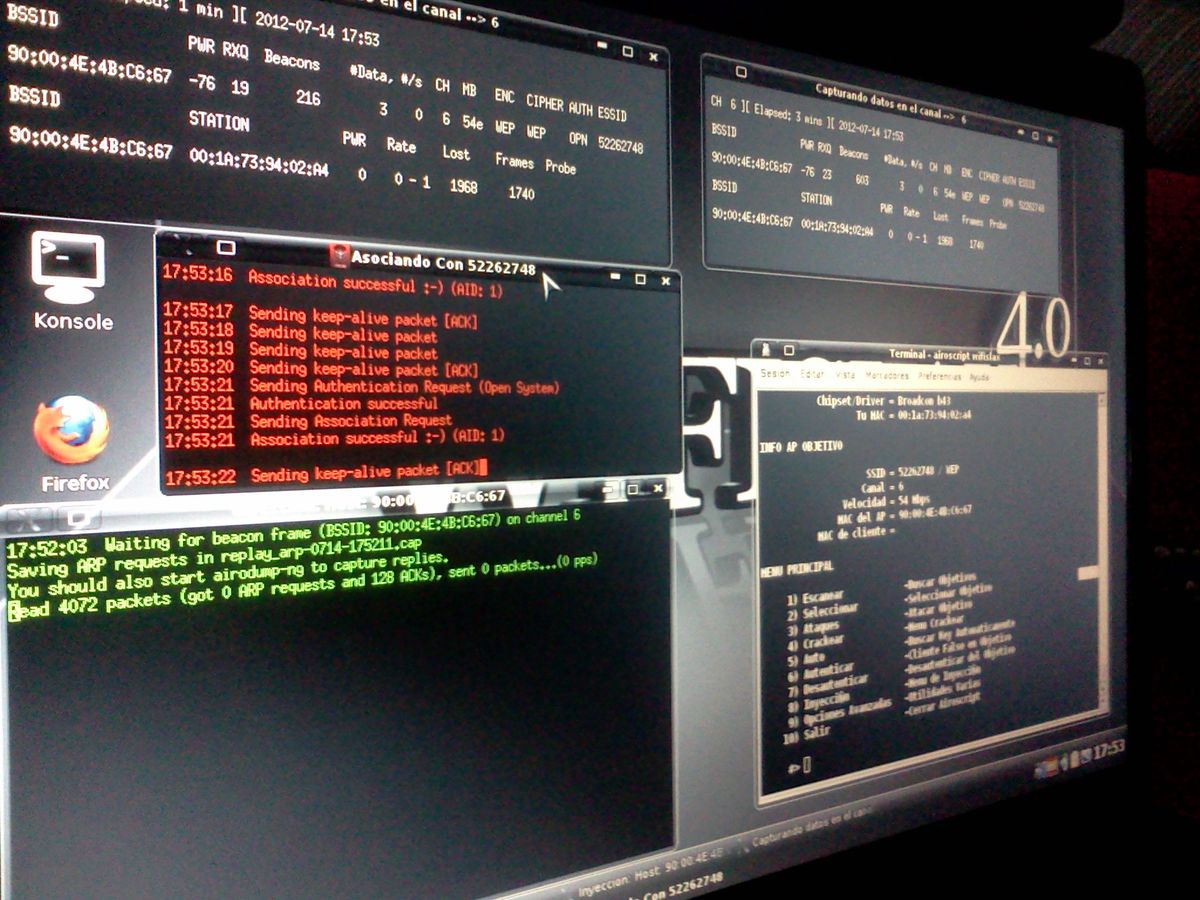Open Vista menu in airoscript Terminal
This screenshot has width=1200, height=900.
pos(845,375)
